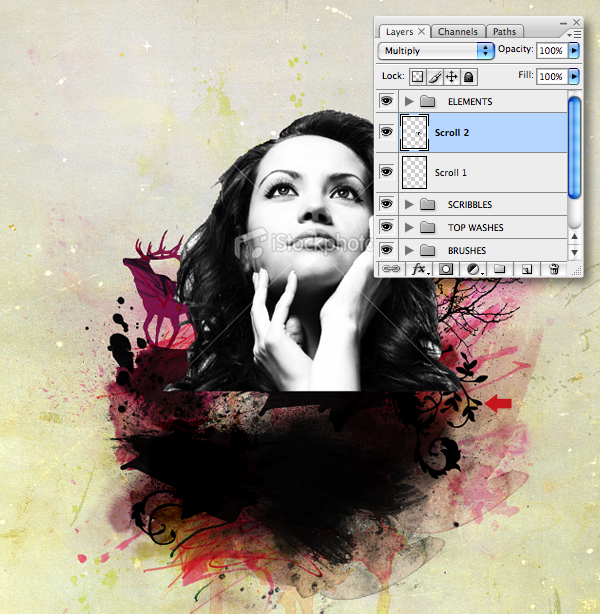The image size is (600, 614).
Task: Click the ELEMENTS folder icon
Action: 427,102
